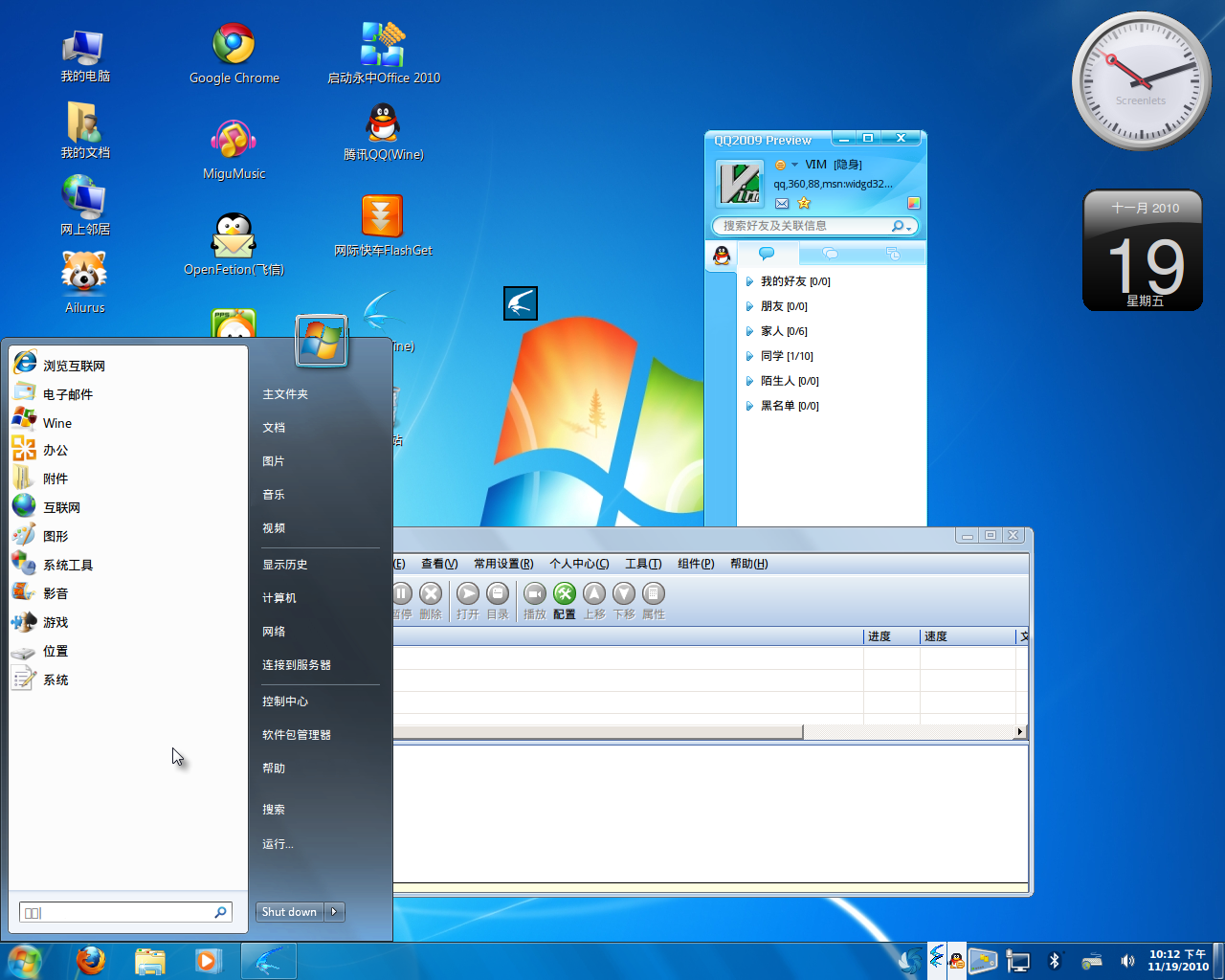Screen dimensions: 1225x980
Task: Open 个人中心(C) menu
Action: 579,564
